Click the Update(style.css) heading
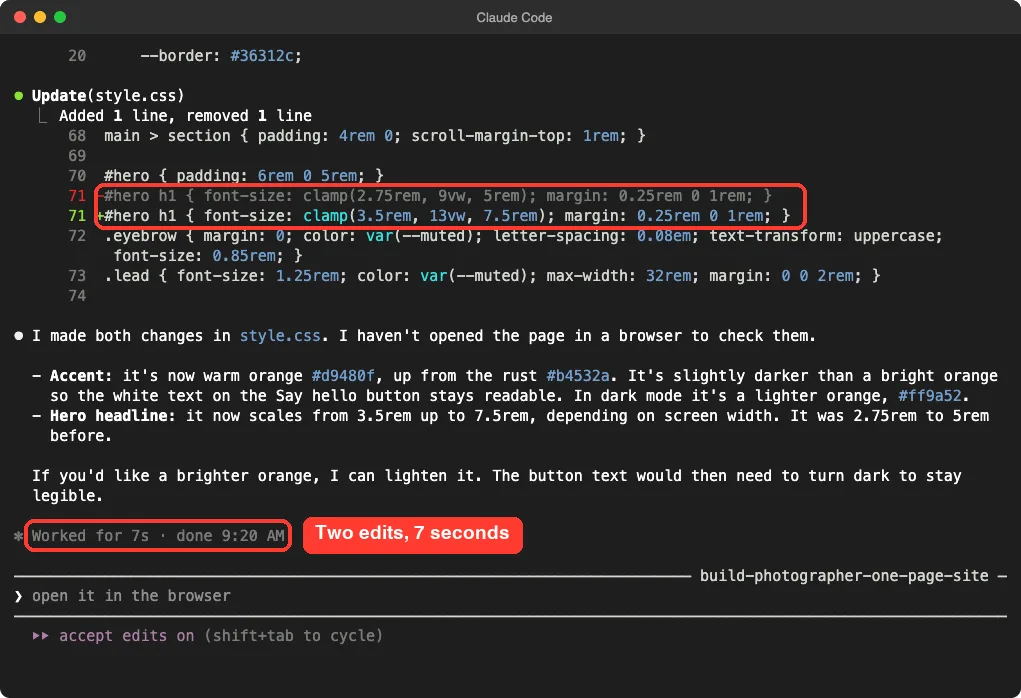This screenshot has height=698, width=1021. coord(108,96)
